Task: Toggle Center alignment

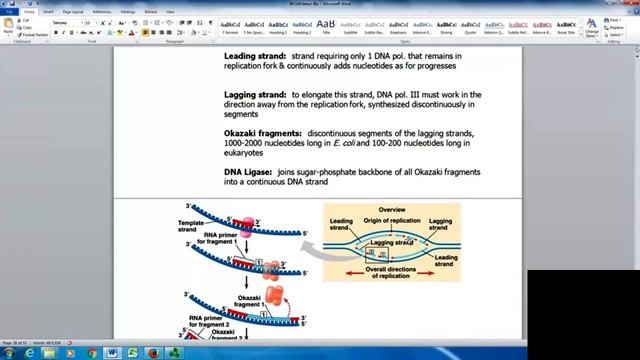Action: click(153, 33)
